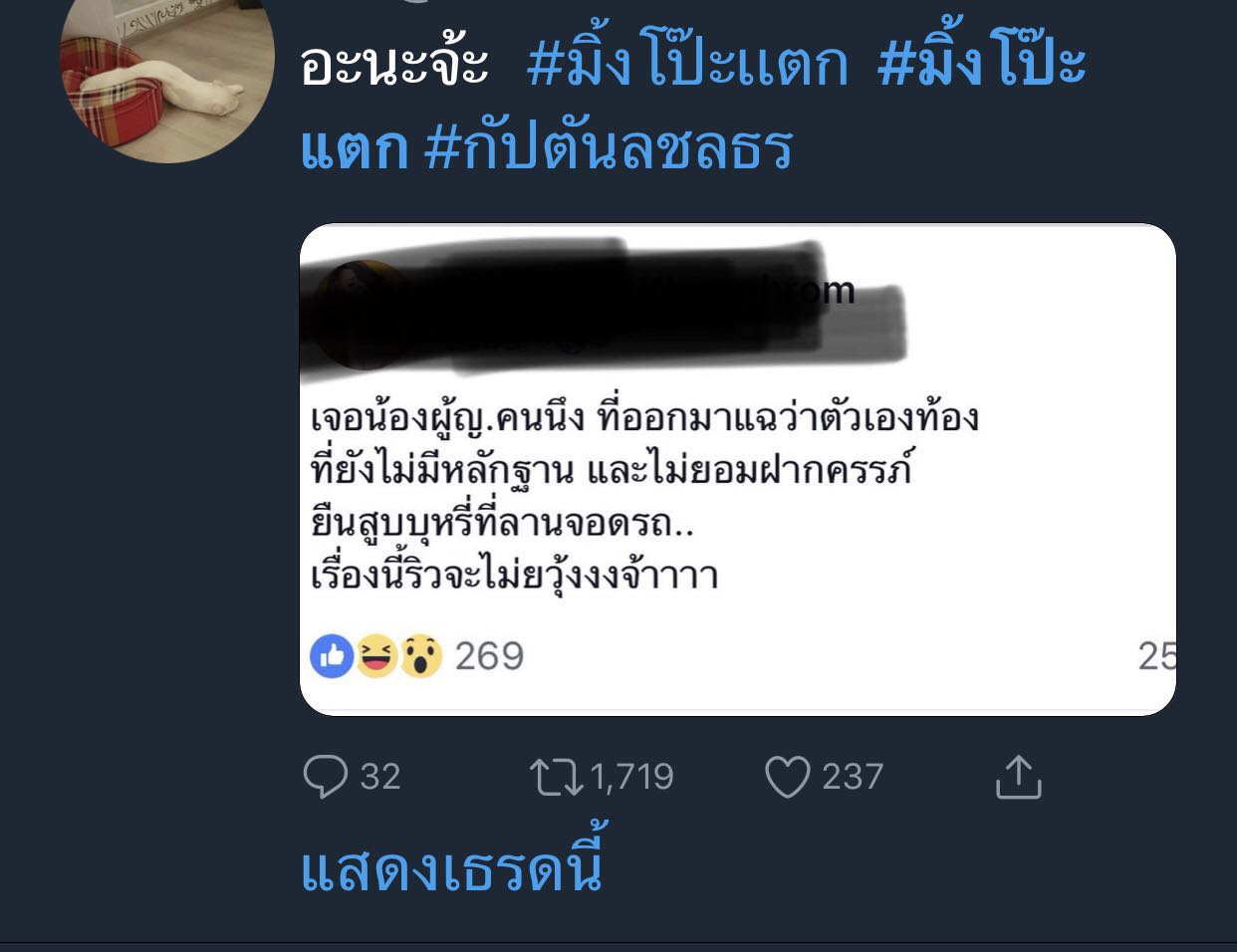The height and width of the screenshot is (952, 1237).
Task: Click the Thai post text in image
Action: (644, 497)
